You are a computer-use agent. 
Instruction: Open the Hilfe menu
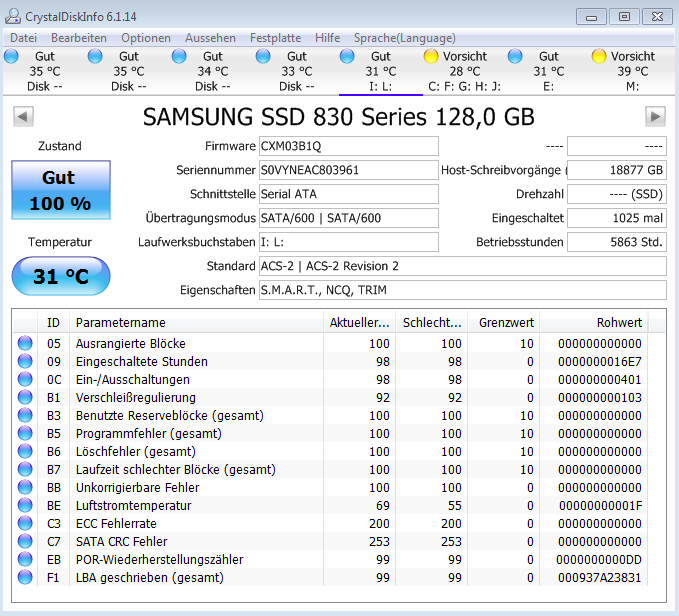coord(327,38)
